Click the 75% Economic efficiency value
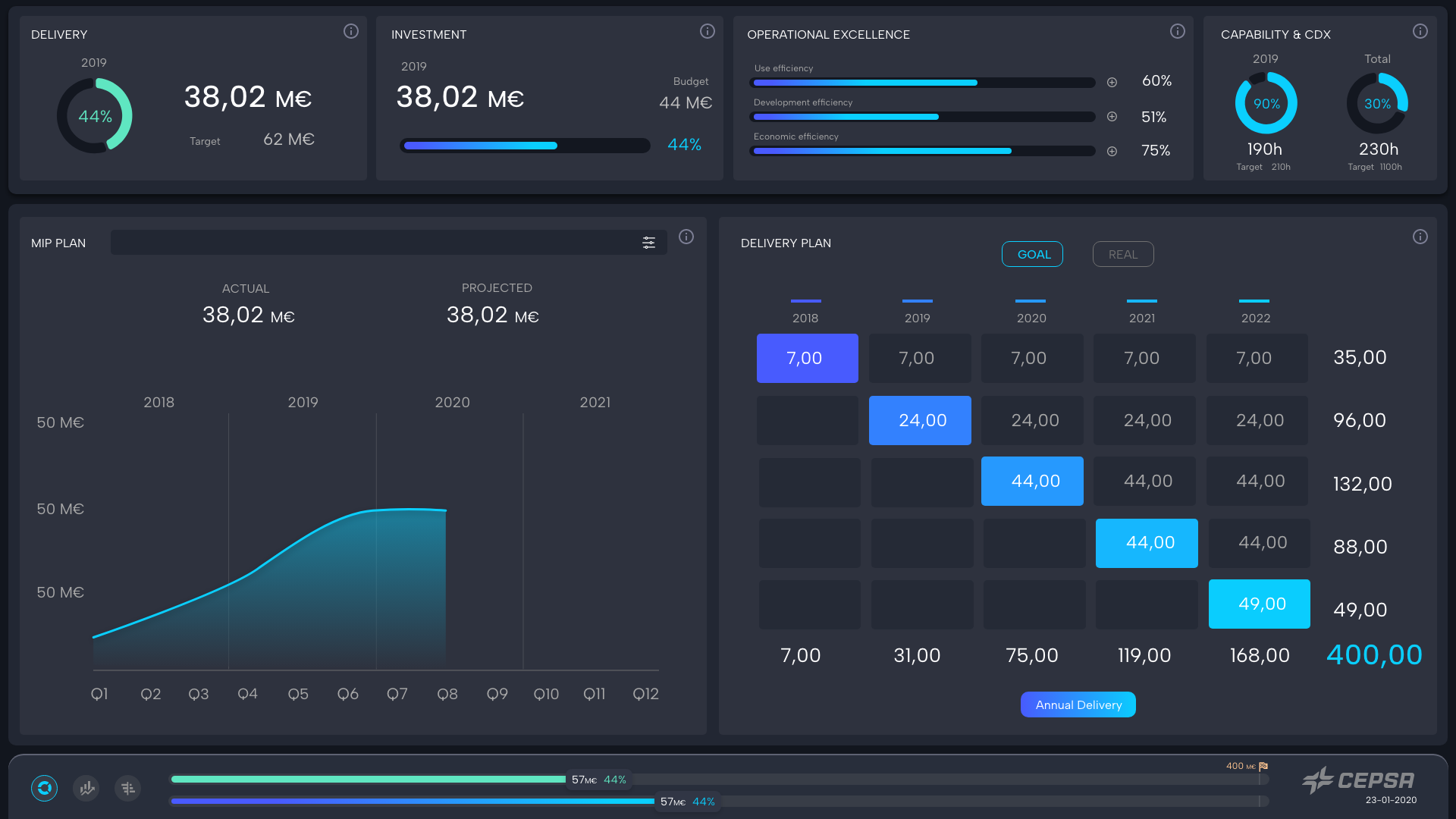Viewport: 1456px width, 819px height. [1156, 150]
